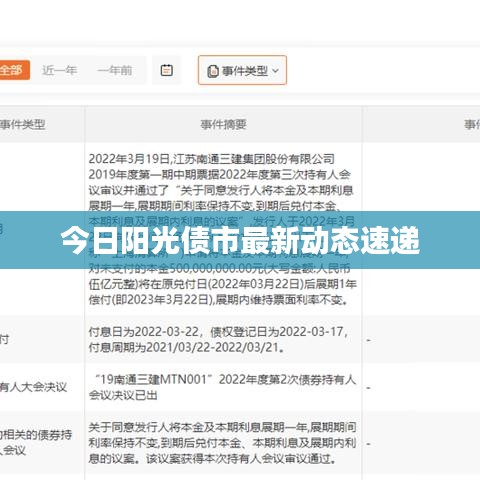Click the 相关的债券持 event type cell
Image resolution: width=480 pixels, height=480 pixels.
click(x=36, y=442)
